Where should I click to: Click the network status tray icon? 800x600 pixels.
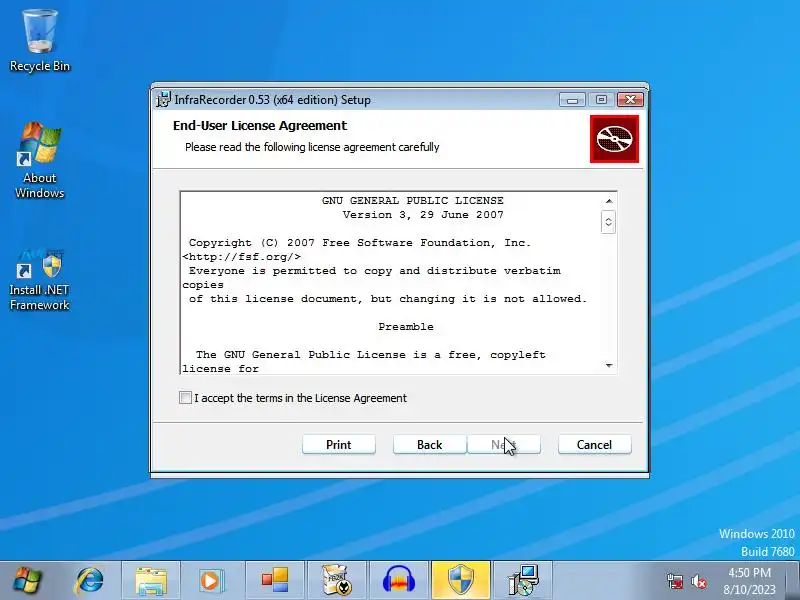(x=675, y=581)
